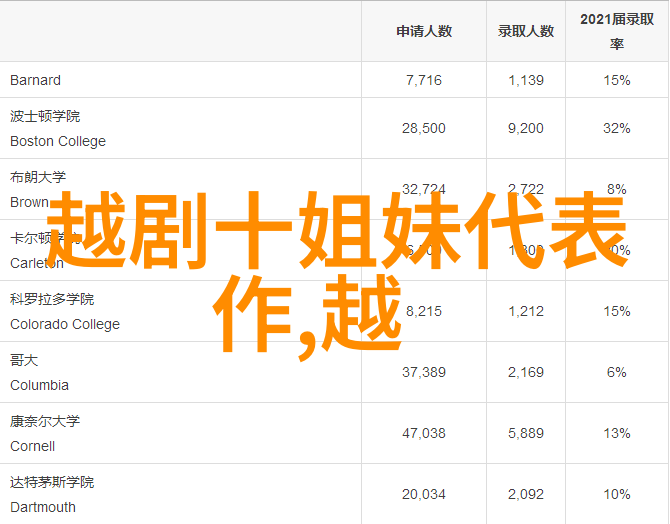Open the Barnard school name

(35, 80)
